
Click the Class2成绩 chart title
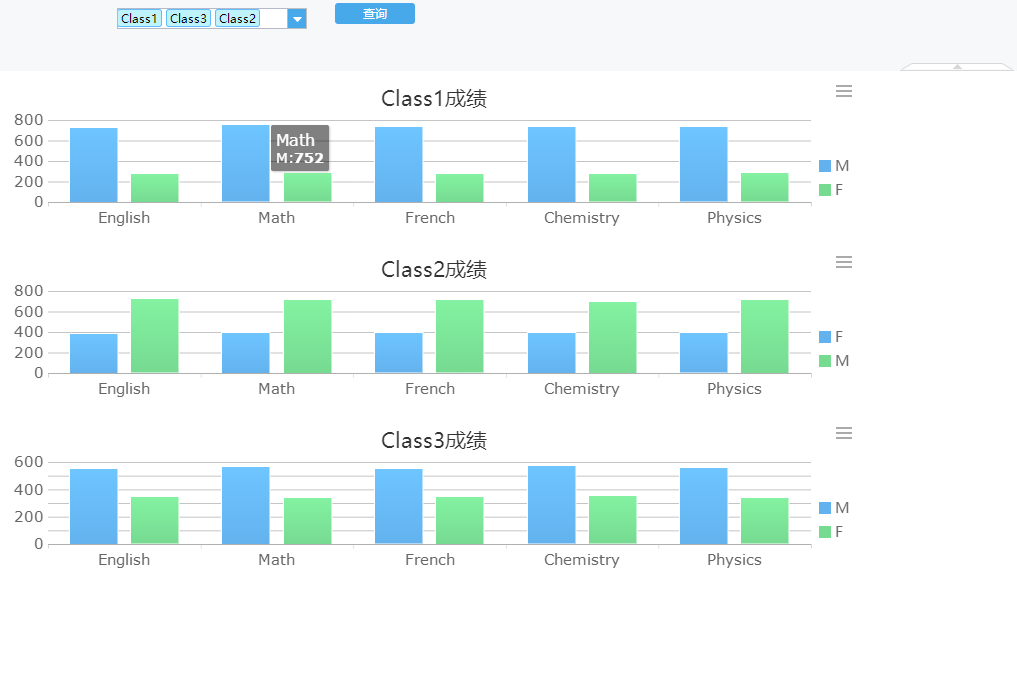[434, 270]
